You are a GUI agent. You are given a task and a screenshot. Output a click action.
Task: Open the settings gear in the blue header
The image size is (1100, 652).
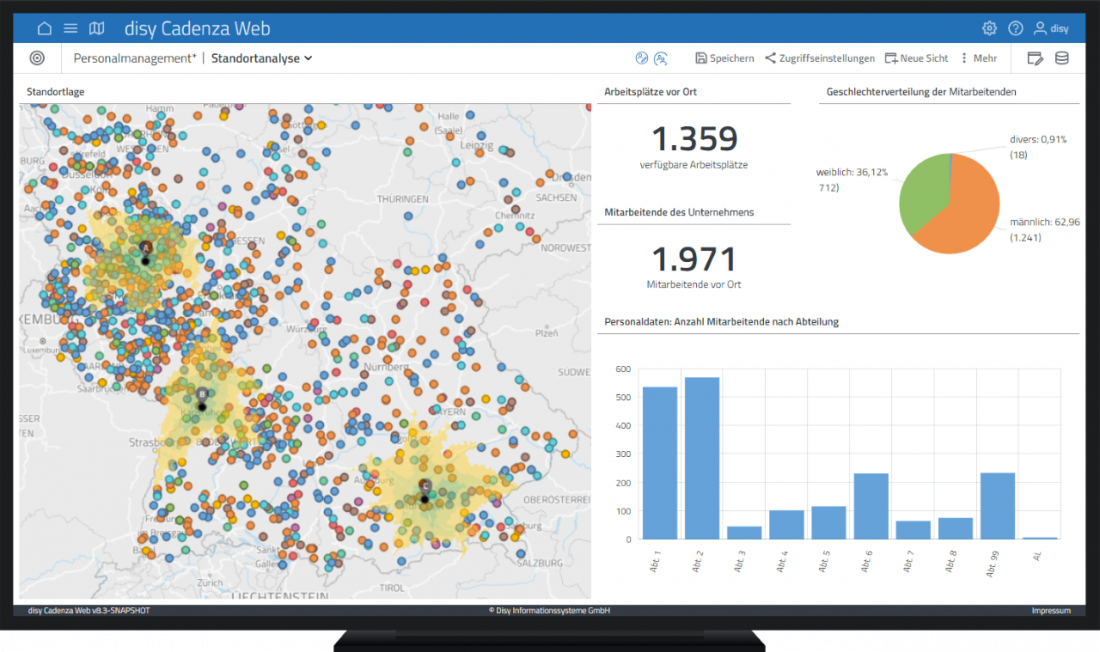(989, 28)
